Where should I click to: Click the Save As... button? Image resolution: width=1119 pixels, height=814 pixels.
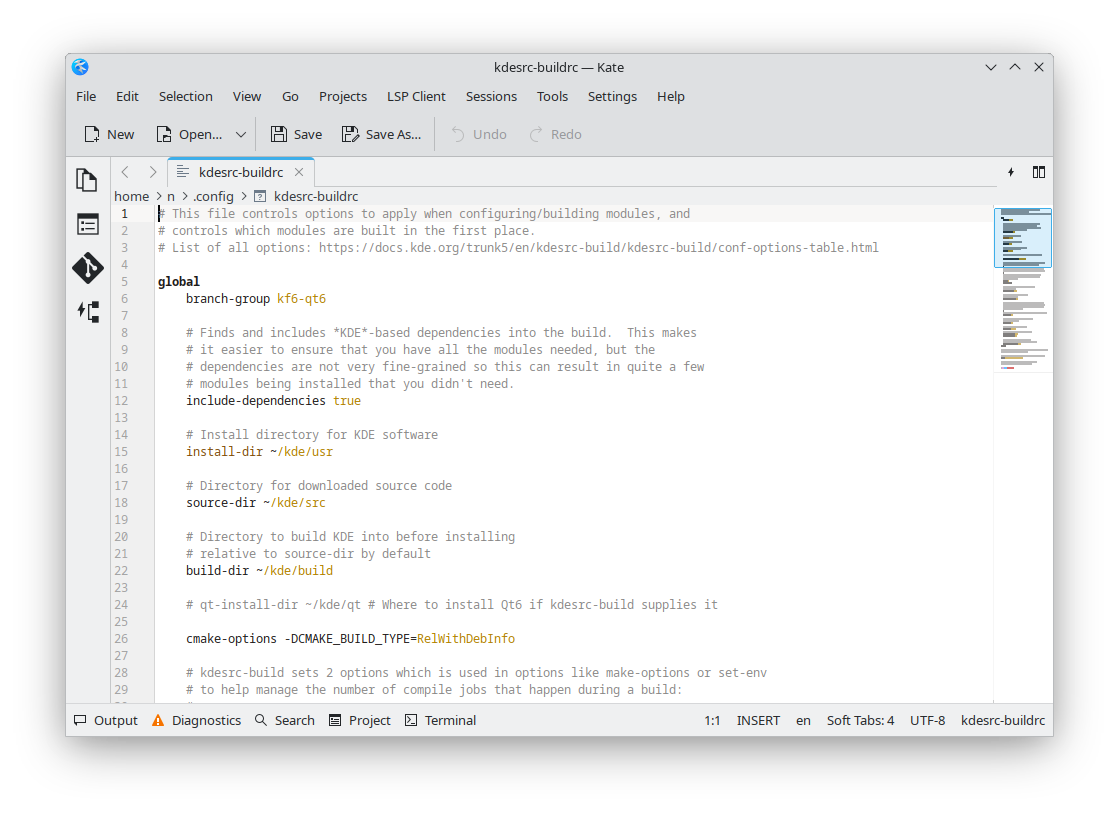point(381,134)
